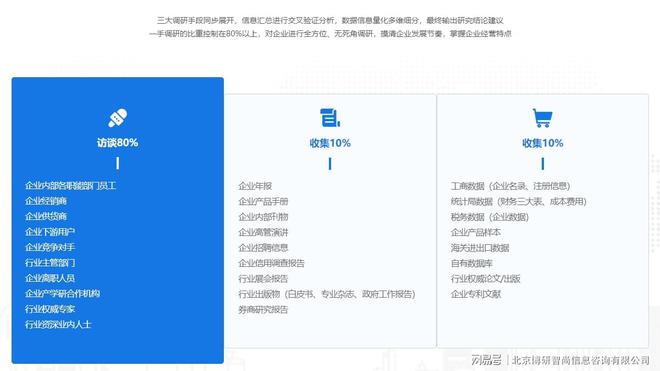Click 海关进出口数据 item
Screen dimensions: 660x371
(480, 248)
